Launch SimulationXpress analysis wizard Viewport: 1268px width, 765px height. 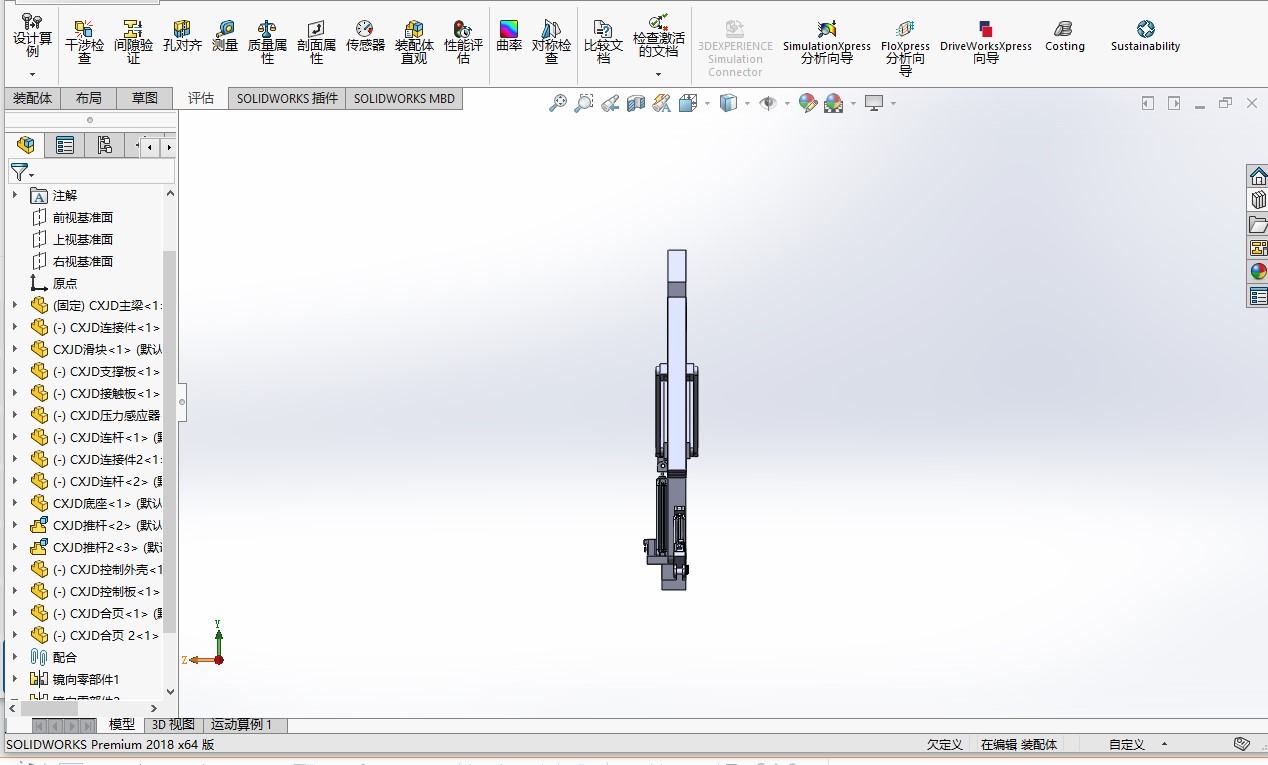point(826,41)
